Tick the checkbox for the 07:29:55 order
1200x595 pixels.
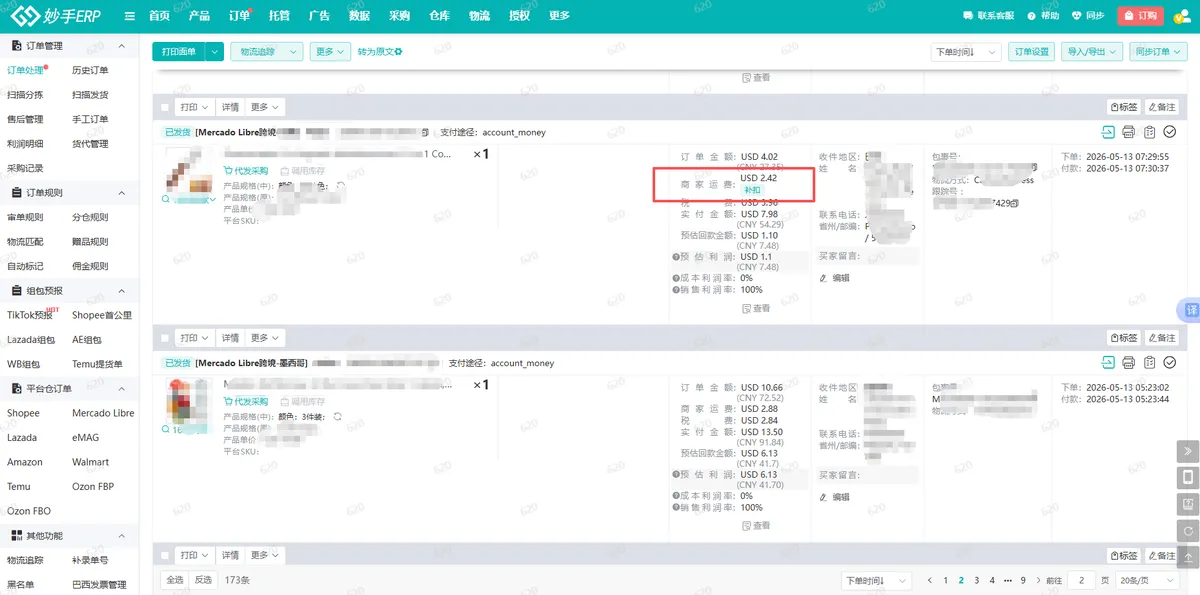pyautogui.click(x=165, y=107)
